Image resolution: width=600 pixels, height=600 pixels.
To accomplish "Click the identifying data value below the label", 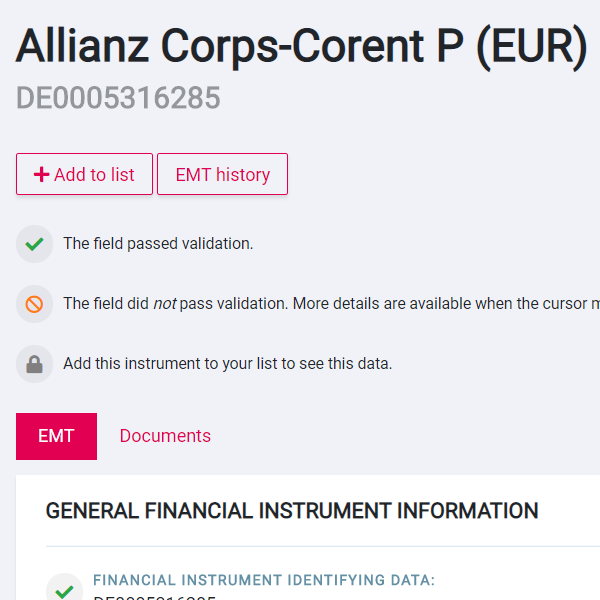I will pos(155,597).
